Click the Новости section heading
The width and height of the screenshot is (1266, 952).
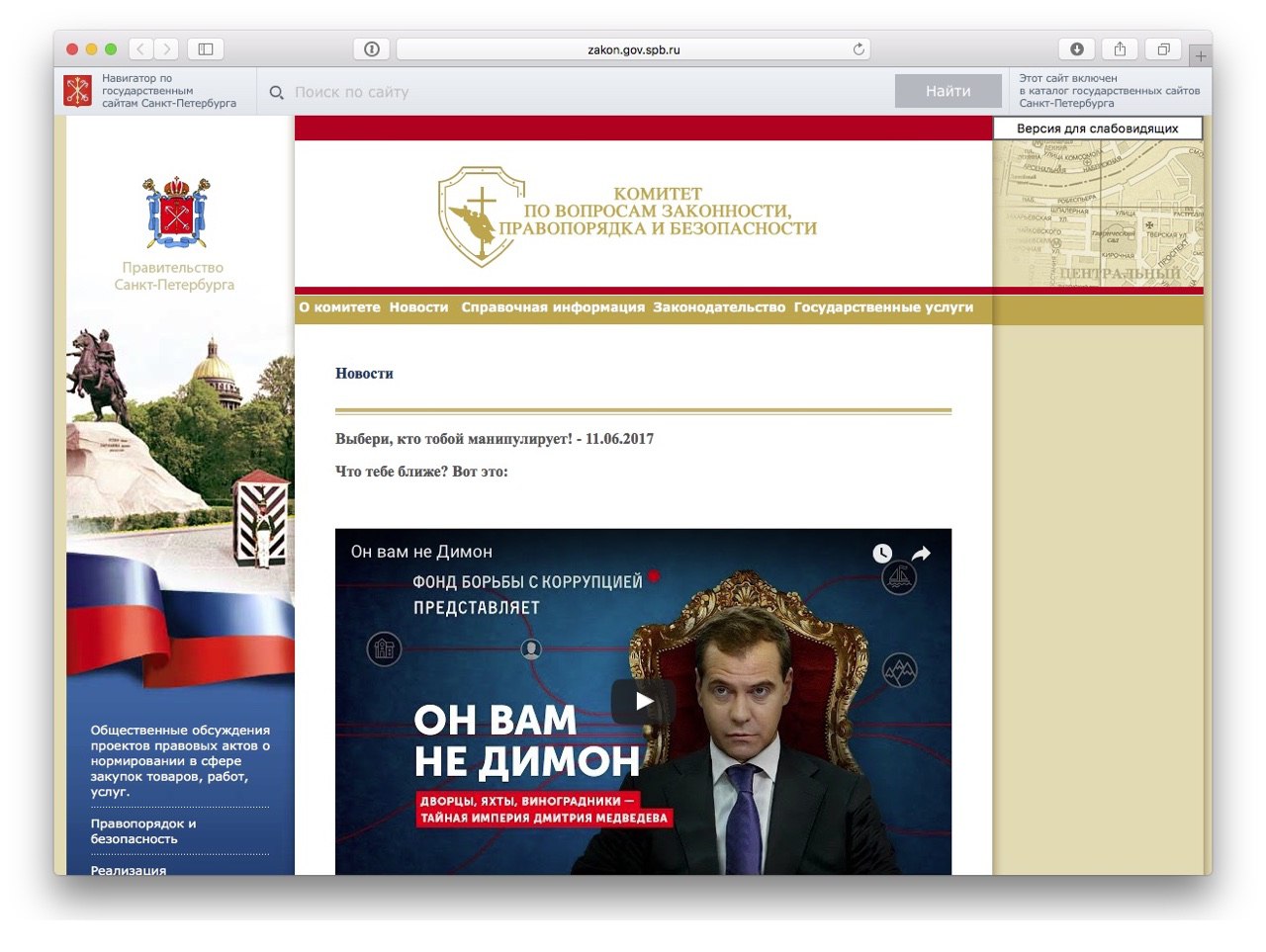tap(364, 374)
